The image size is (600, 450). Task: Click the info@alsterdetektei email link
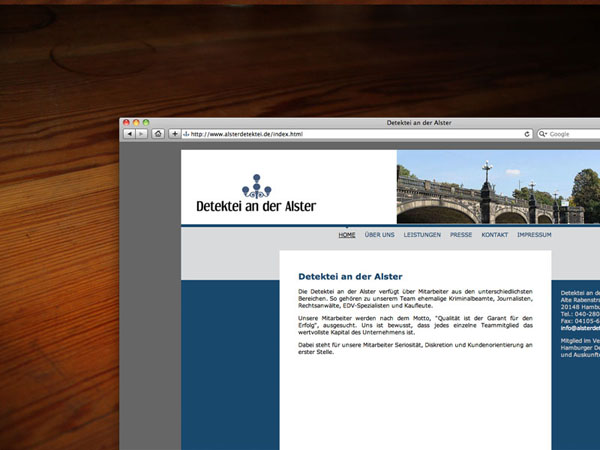click(x=580, y=328)
